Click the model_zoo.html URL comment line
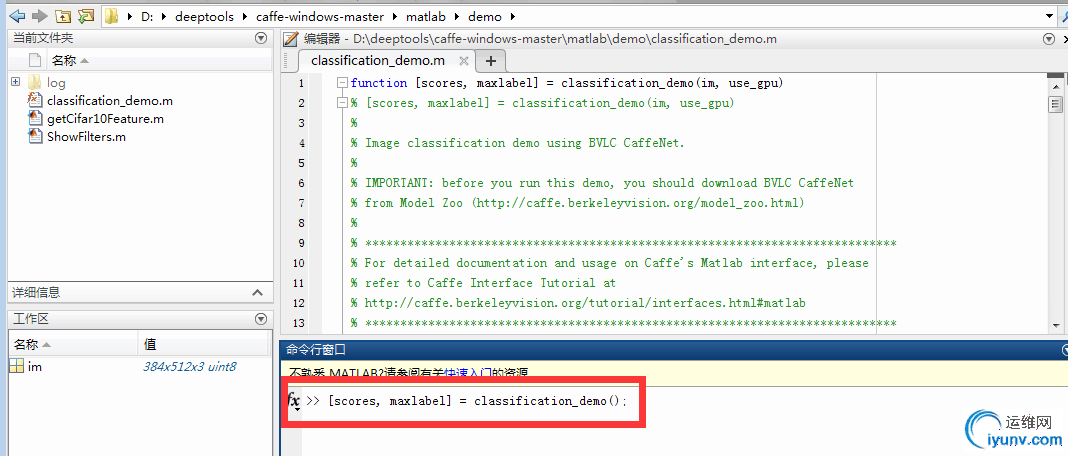The image size is (1068, 456). [578, 203]
